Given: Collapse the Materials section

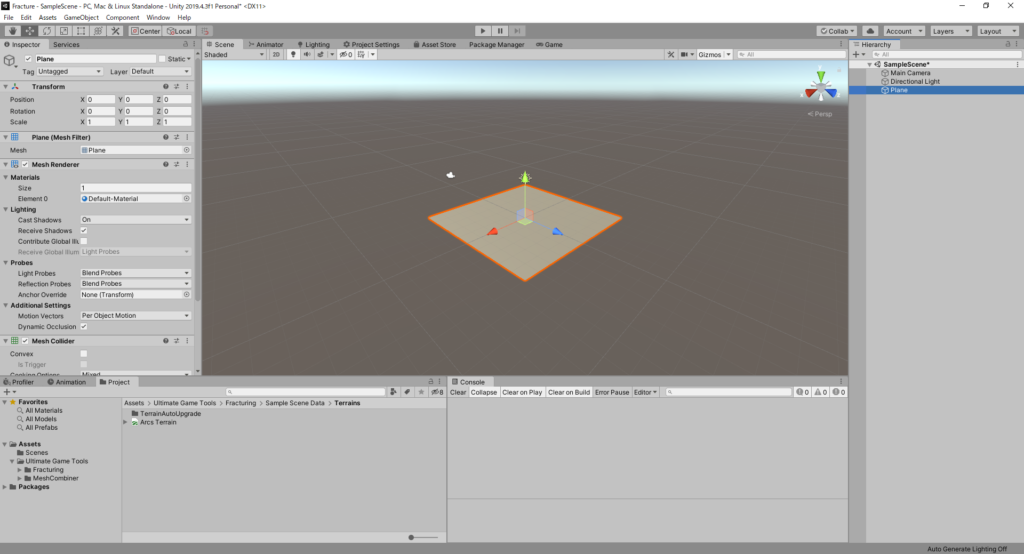Looking at the screenshot, I should [x=6, y=178].
